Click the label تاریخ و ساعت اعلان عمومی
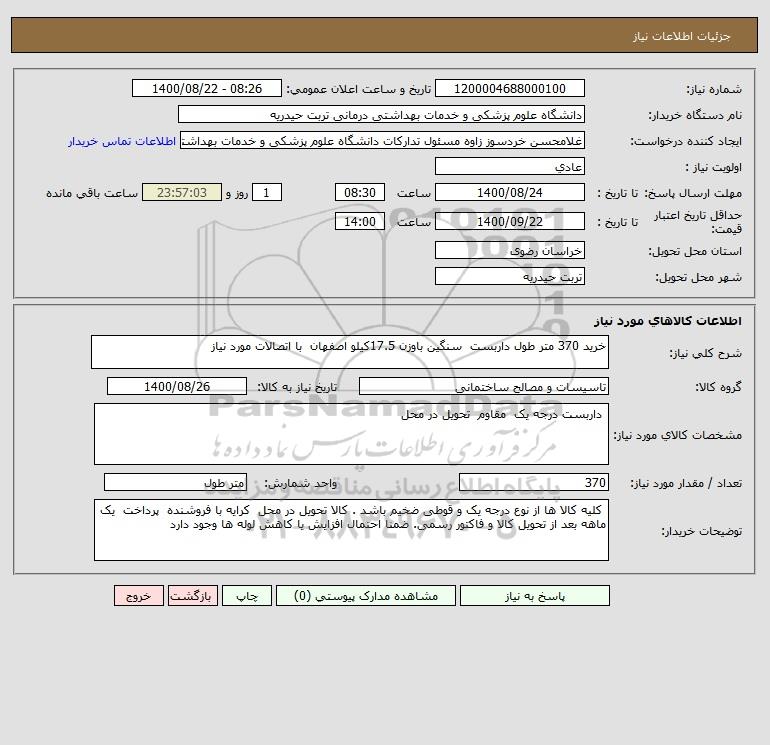The width and height of the screenshot is (770, 745). [359, 89]
